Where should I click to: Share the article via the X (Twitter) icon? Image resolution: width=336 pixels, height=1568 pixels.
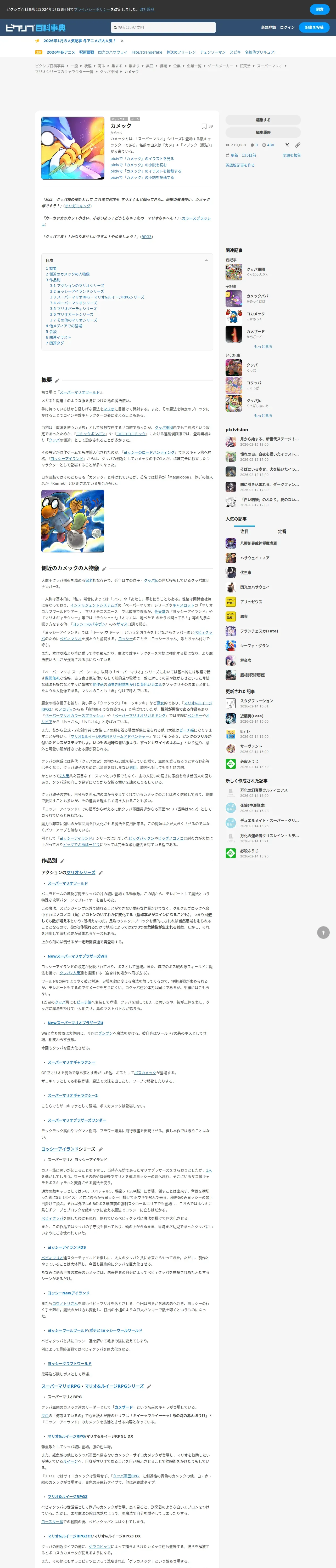[x=287, y=145]
